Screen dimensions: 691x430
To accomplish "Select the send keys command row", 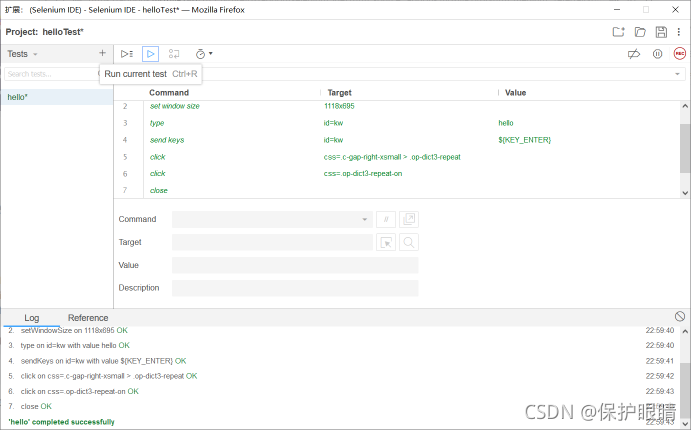I will click(x=399, y=140).
